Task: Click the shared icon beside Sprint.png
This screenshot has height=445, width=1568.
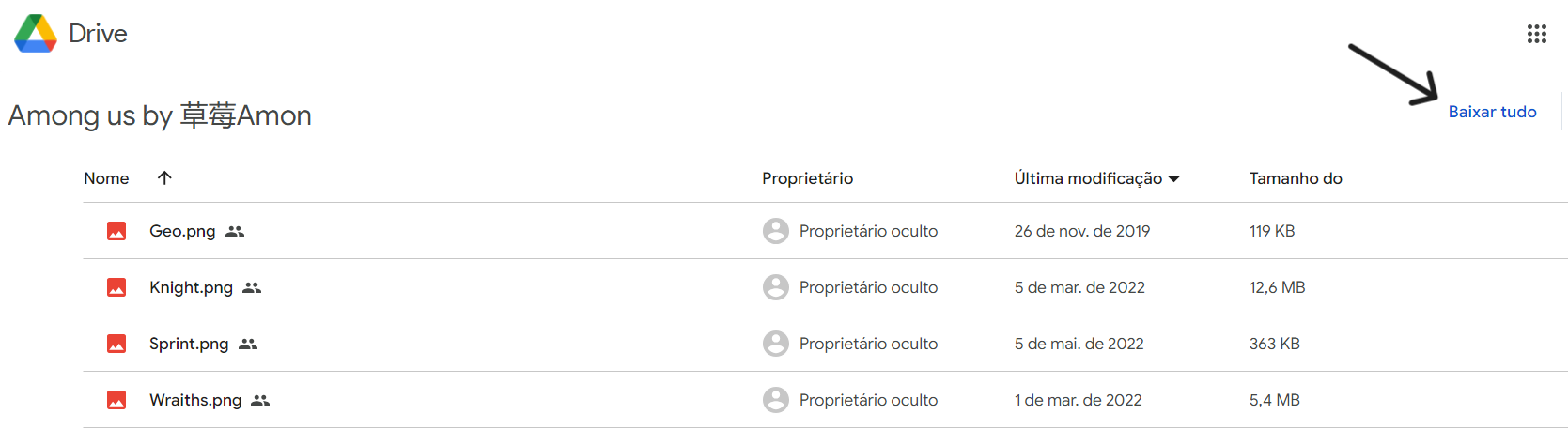Action: click(248, 344)
